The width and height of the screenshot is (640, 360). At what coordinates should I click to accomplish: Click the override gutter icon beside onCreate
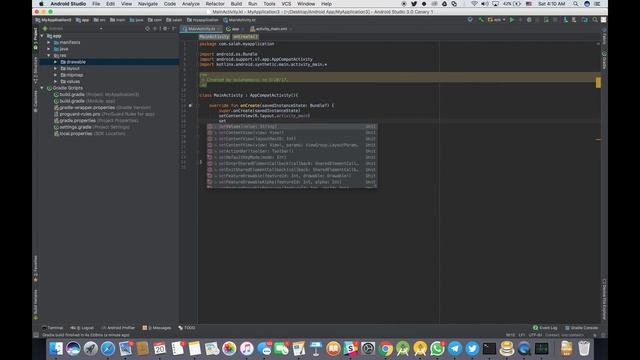pos(190,105)
